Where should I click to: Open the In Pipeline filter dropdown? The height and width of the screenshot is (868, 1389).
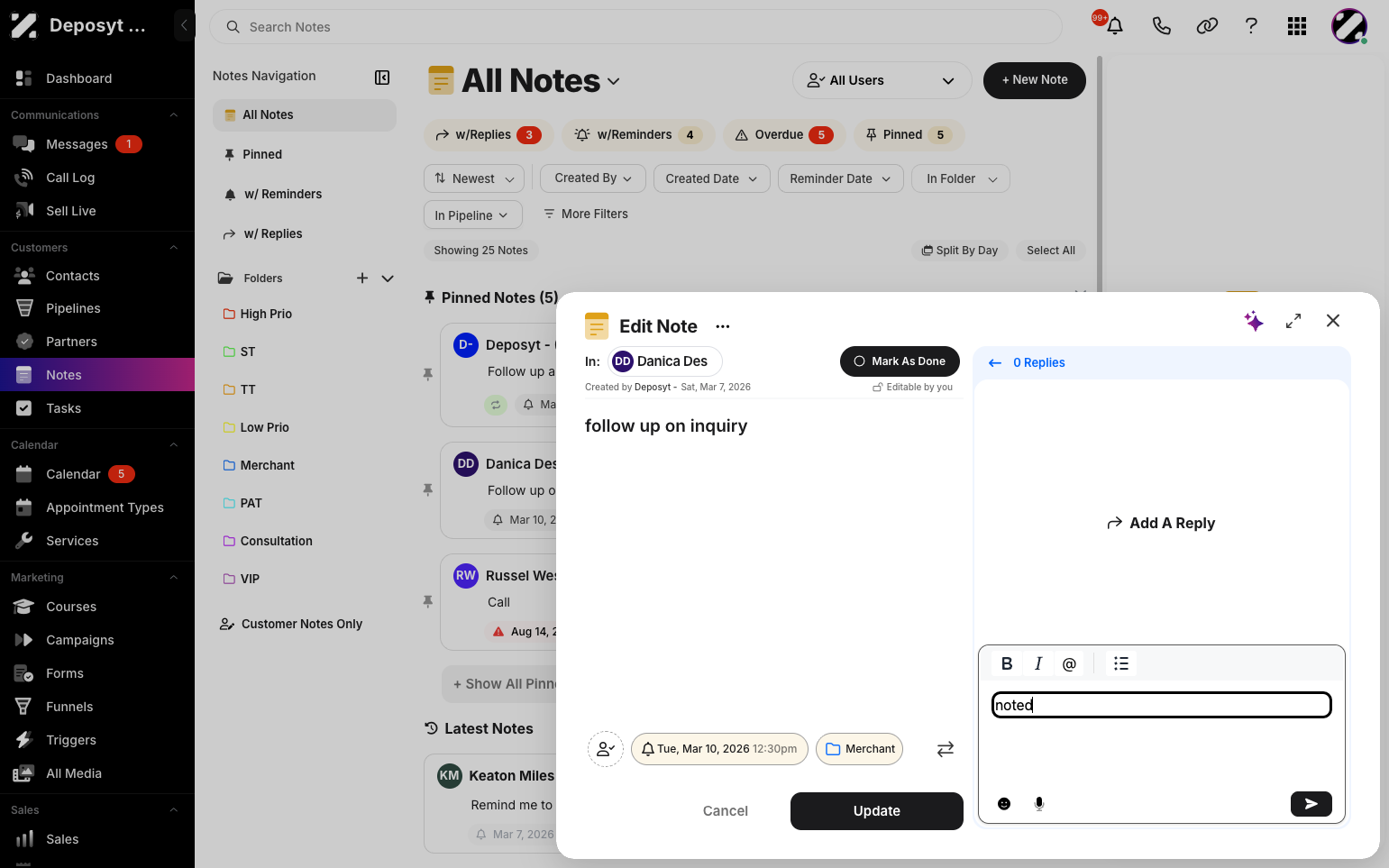tap(471, 215)
